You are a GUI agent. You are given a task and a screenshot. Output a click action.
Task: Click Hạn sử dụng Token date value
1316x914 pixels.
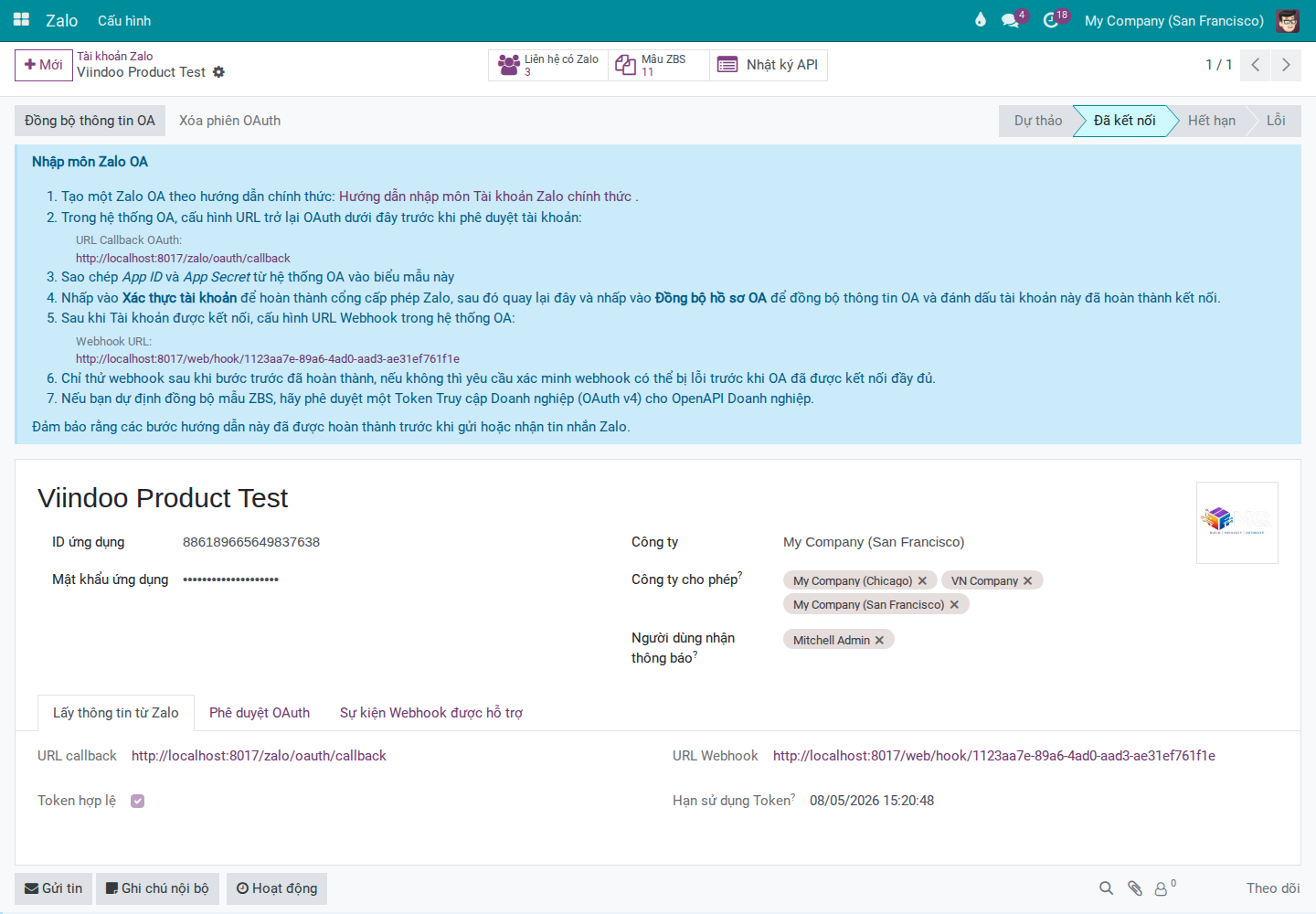click(872, 801)
